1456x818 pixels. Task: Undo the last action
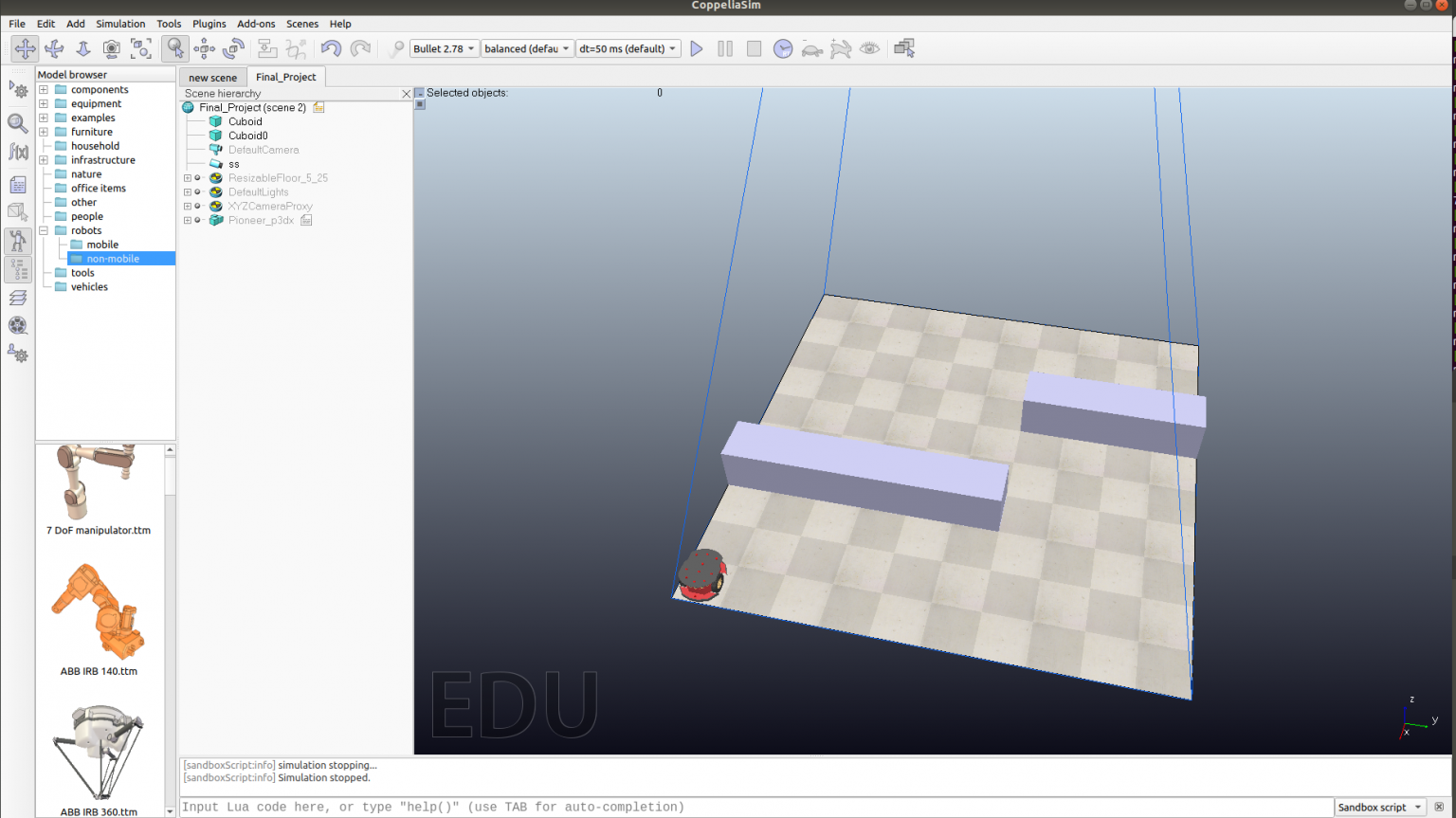(x=331, y=48)
